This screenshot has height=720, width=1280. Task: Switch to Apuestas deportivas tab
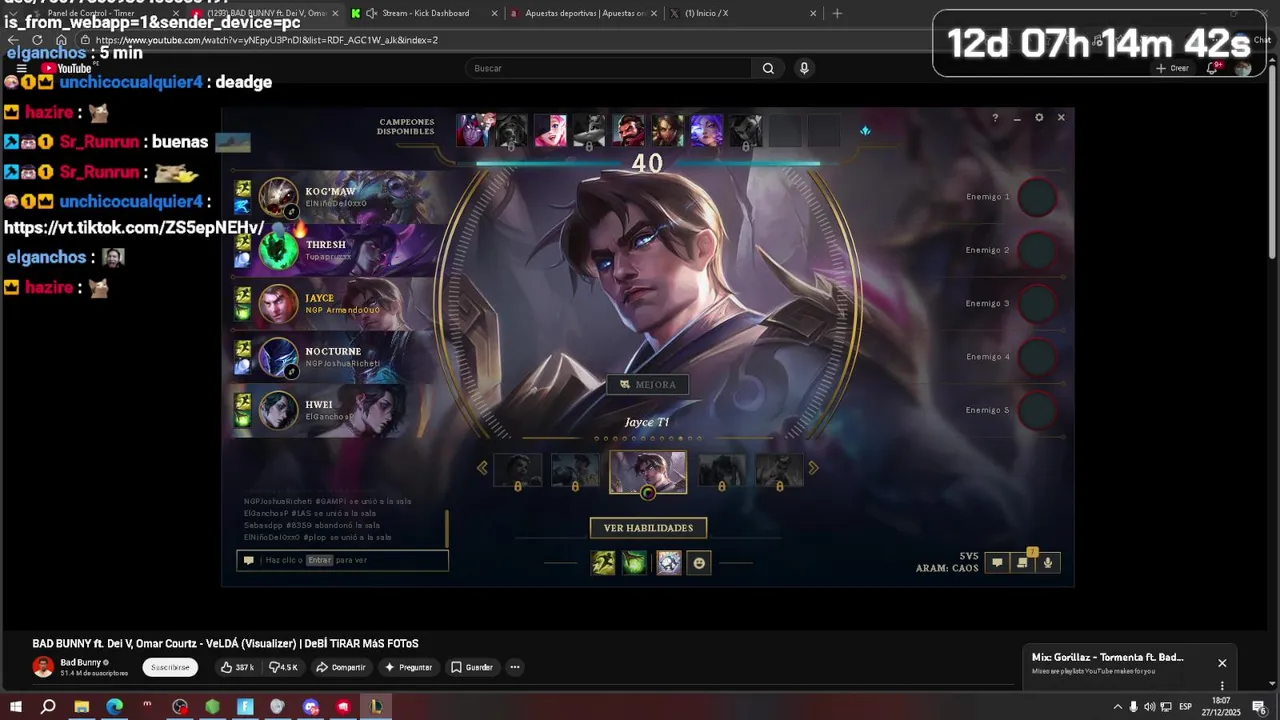tap(584, 13)
